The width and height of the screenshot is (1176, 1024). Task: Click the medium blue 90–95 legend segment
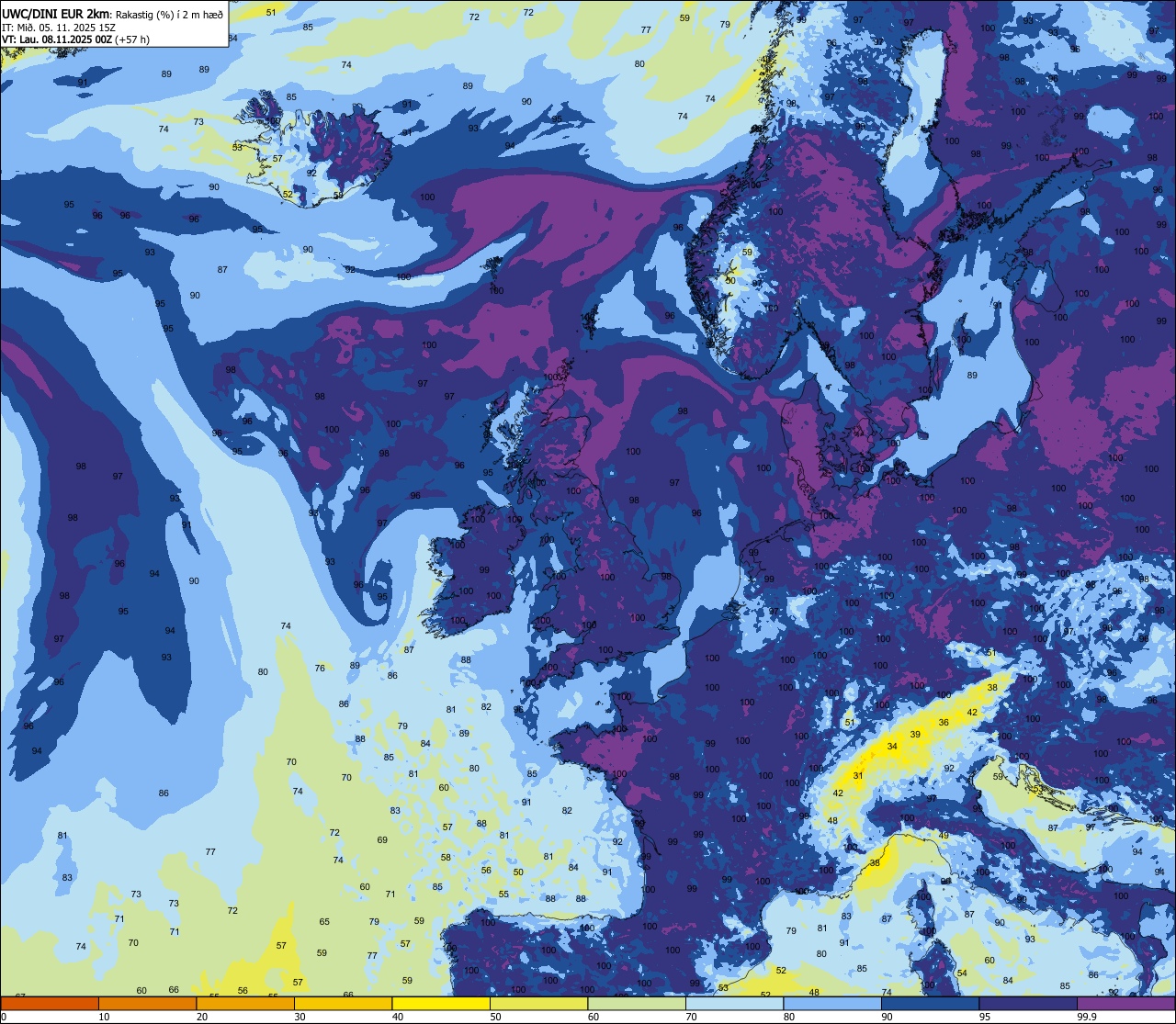930,1003
